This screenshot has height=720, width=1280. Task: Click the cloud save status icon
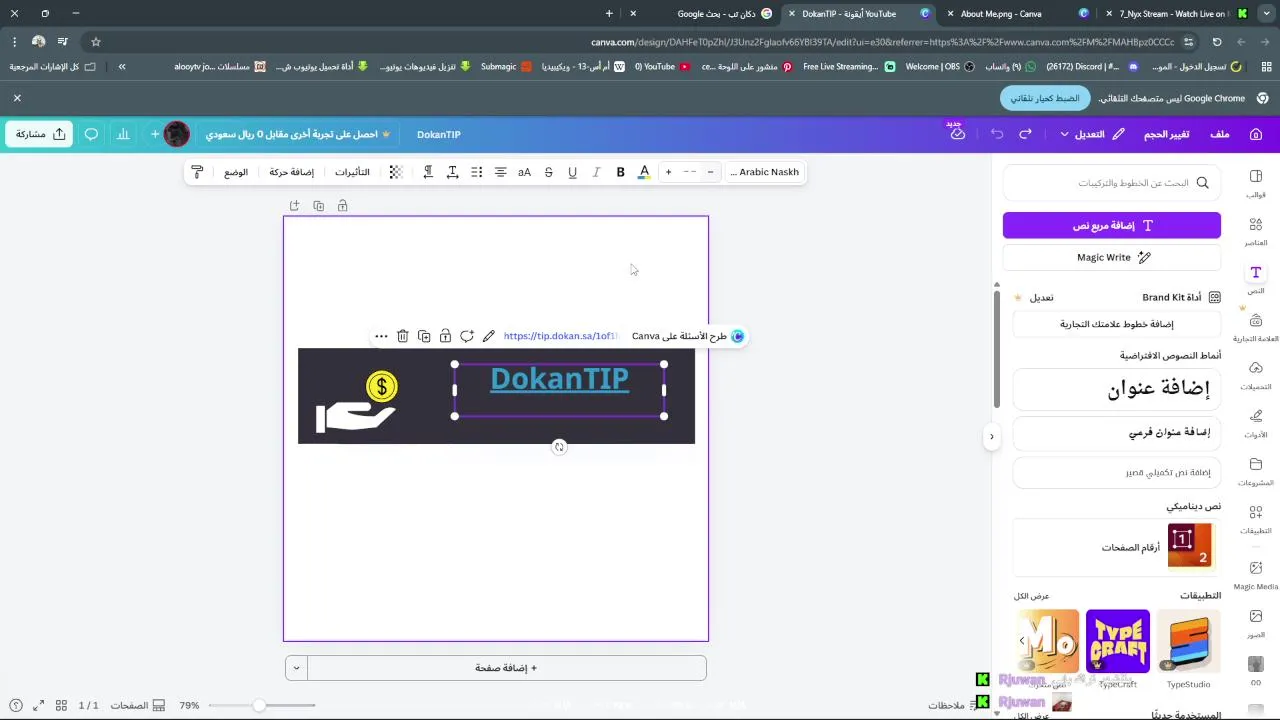(958, 134)
